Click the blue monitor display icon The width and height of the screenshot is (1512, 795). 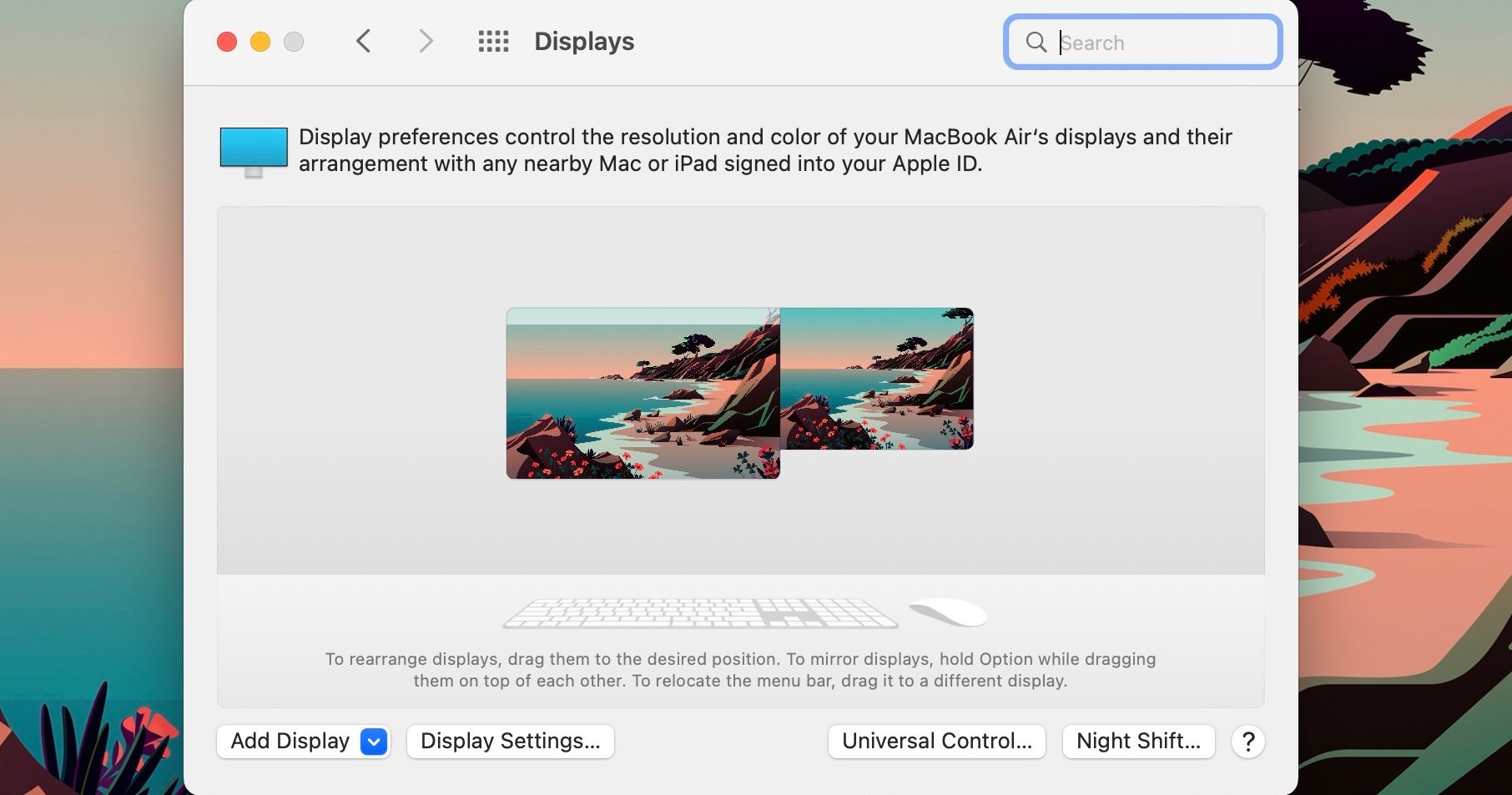click(254, 152)
